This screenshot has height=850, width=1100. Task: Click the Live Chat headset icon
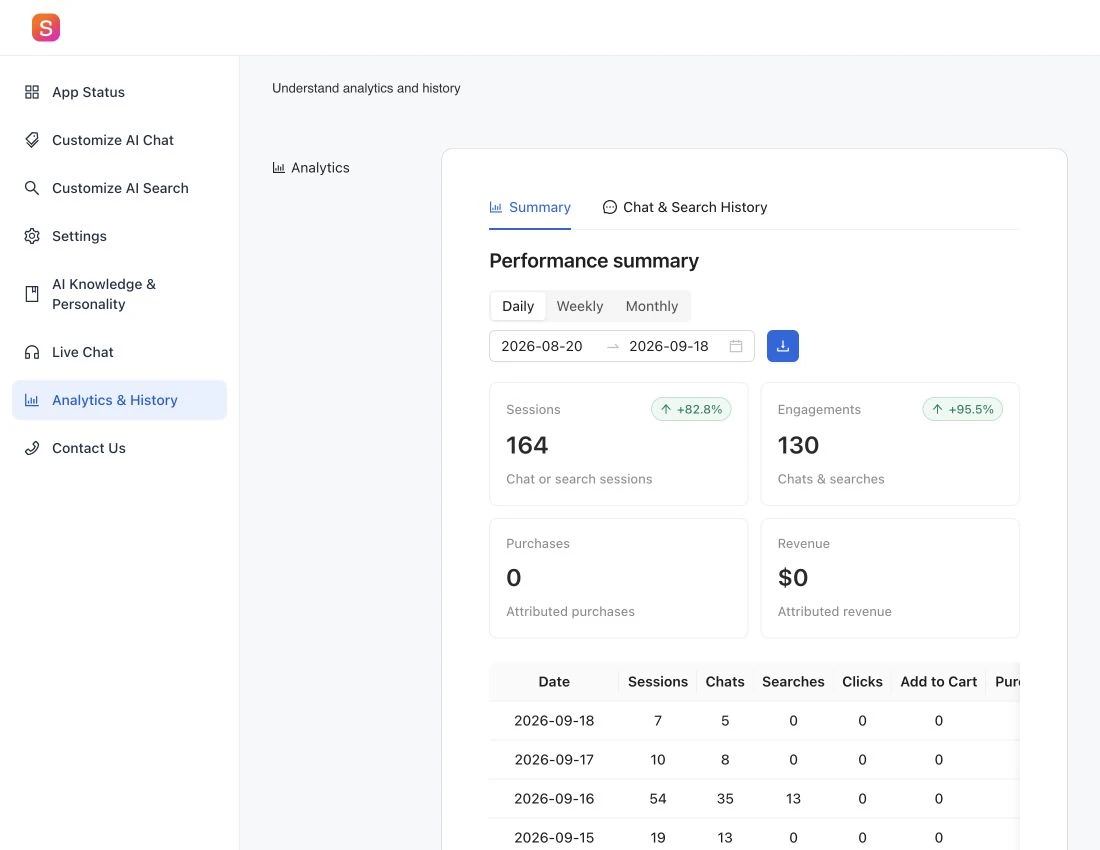pos(32,352)
